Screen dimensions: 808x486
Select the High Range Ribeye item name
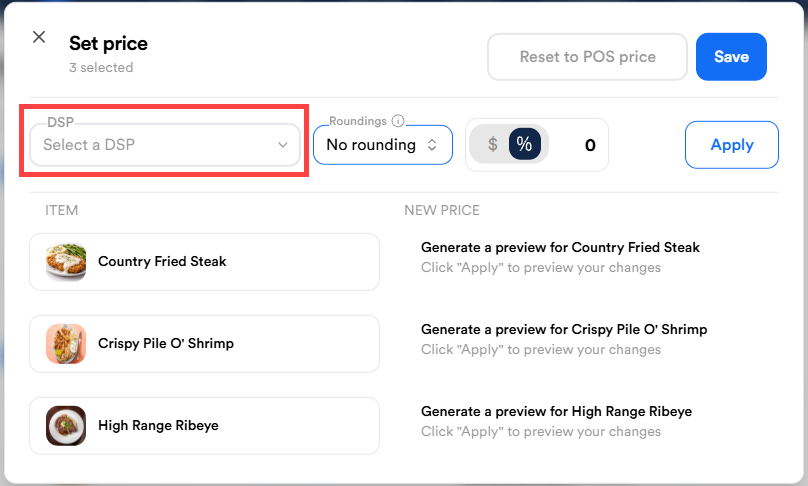click(158, 426)
